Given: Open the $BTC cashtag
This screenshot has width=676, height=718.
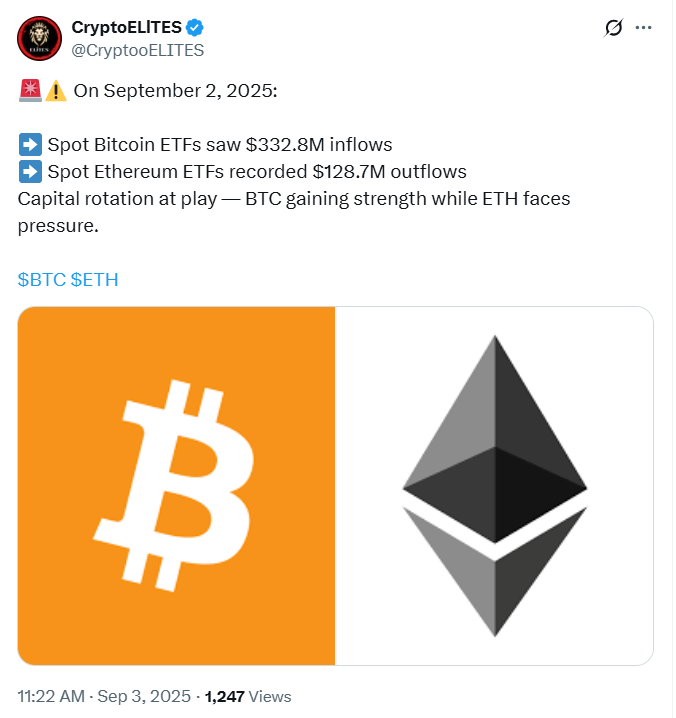Looking at the screenshot, I should point(41,279).
